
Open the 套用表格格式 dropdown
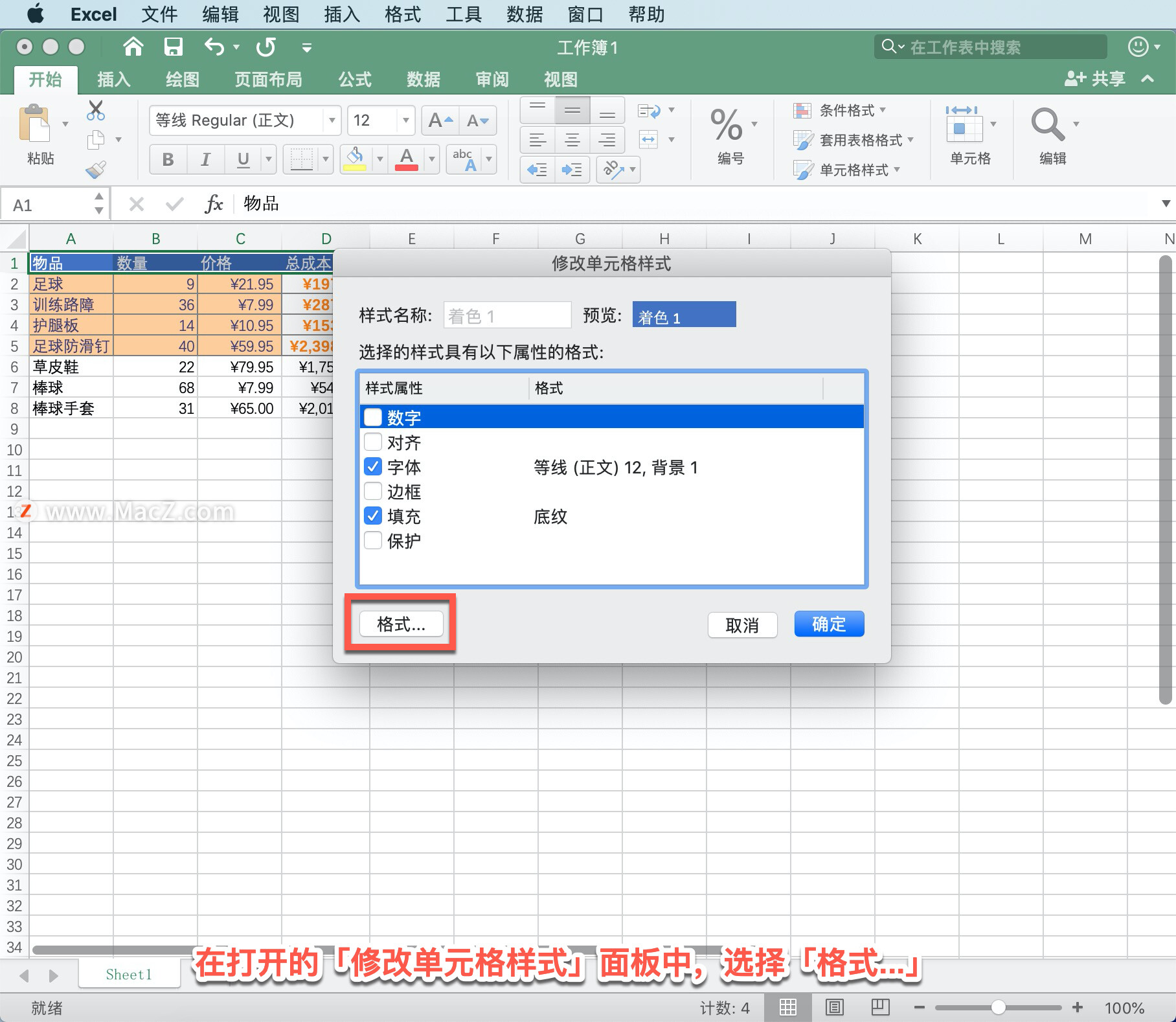pos(854,140)
